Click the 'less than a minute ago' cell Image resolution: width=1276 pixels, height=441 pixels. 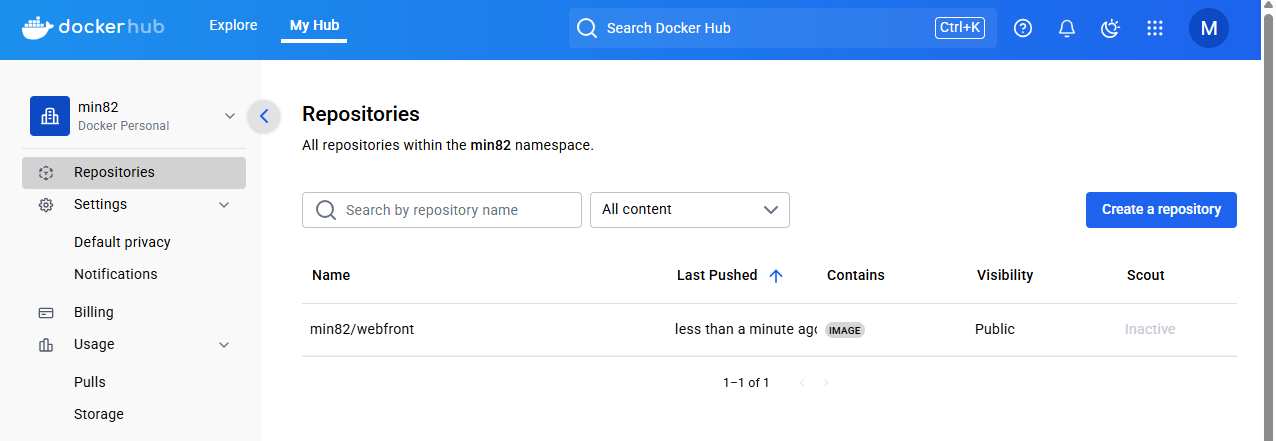[746, 329]
